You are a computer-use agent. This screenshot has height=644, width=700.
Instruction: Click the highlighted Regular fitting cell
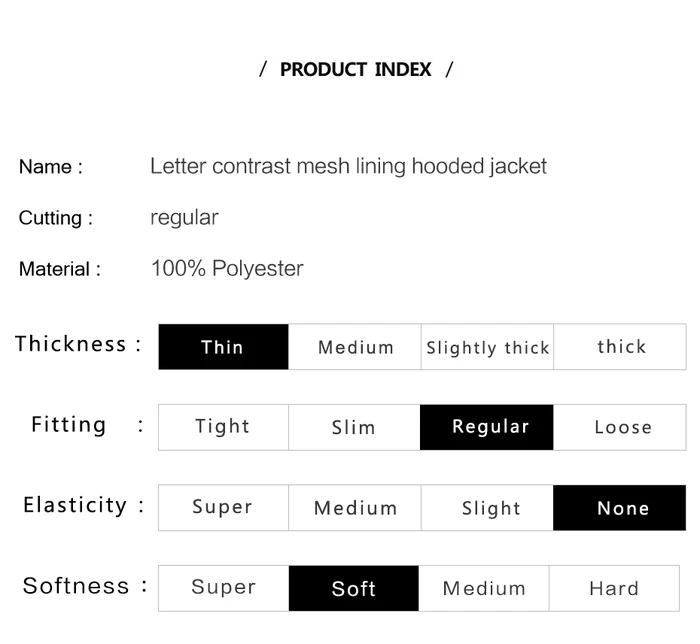tap(487, 427)
